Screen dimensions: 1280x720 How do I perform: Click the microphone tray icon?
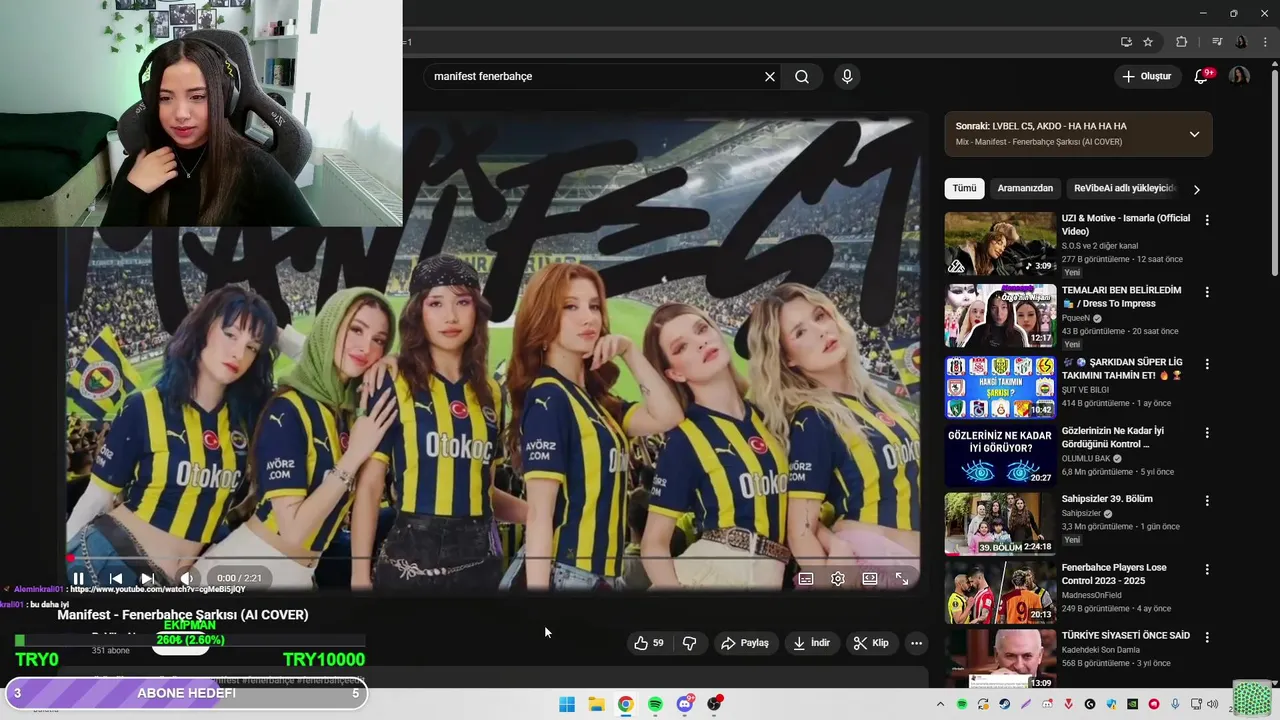1175,704
